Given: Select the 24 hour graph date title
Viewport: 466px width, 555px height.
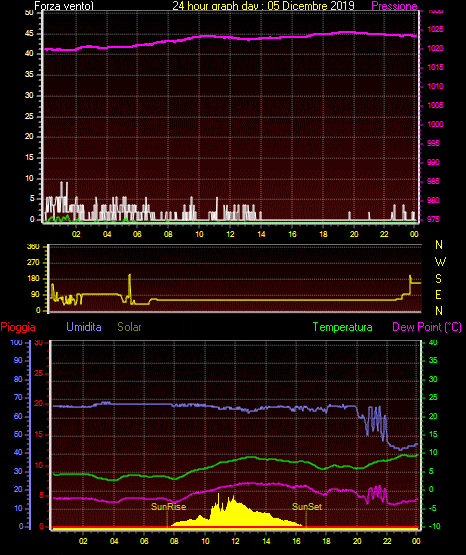Looking at the screenshot, I should point(263,6).
